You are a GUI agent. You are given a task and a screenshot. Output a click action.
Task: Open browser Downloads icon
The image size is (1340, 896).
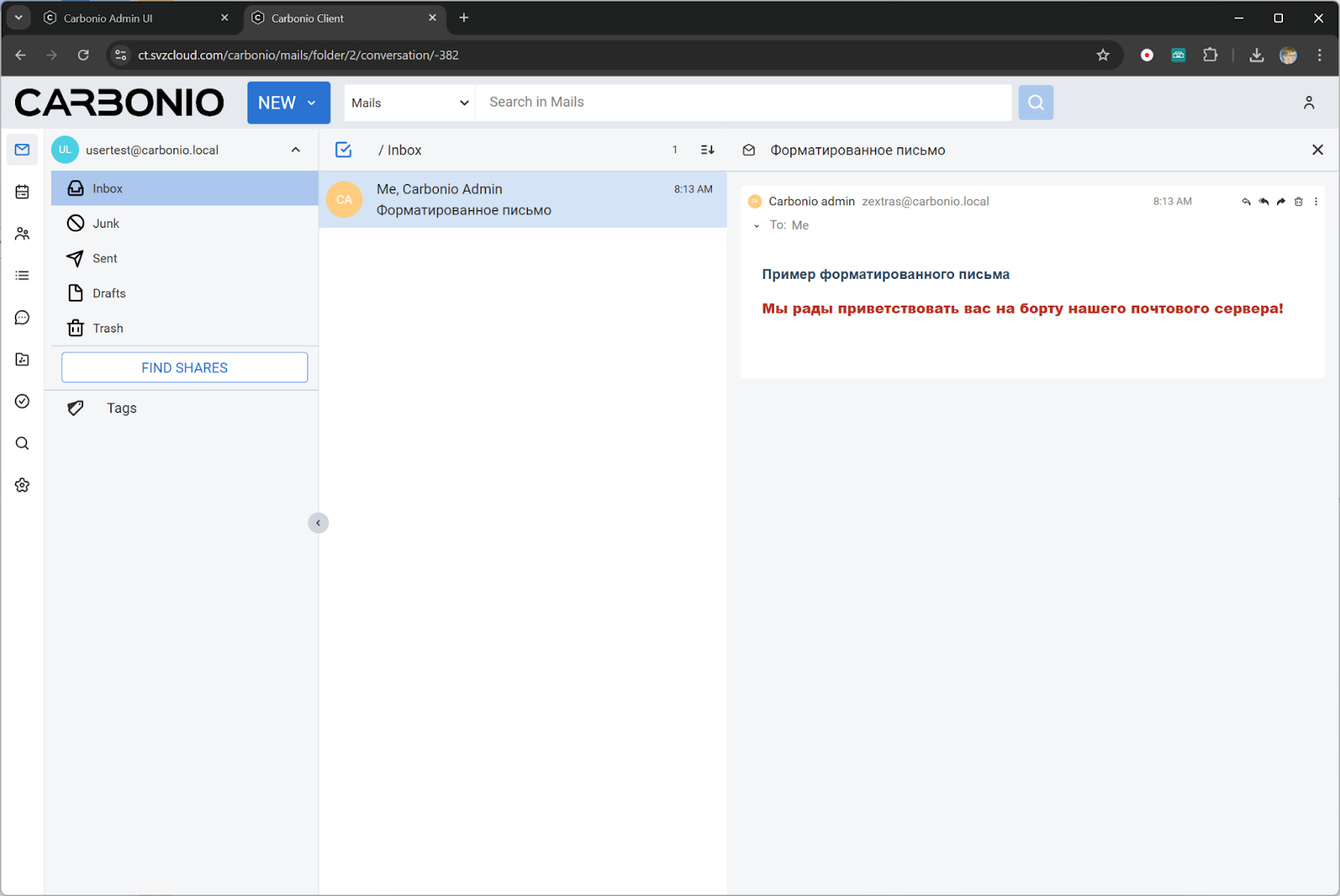1256,55
